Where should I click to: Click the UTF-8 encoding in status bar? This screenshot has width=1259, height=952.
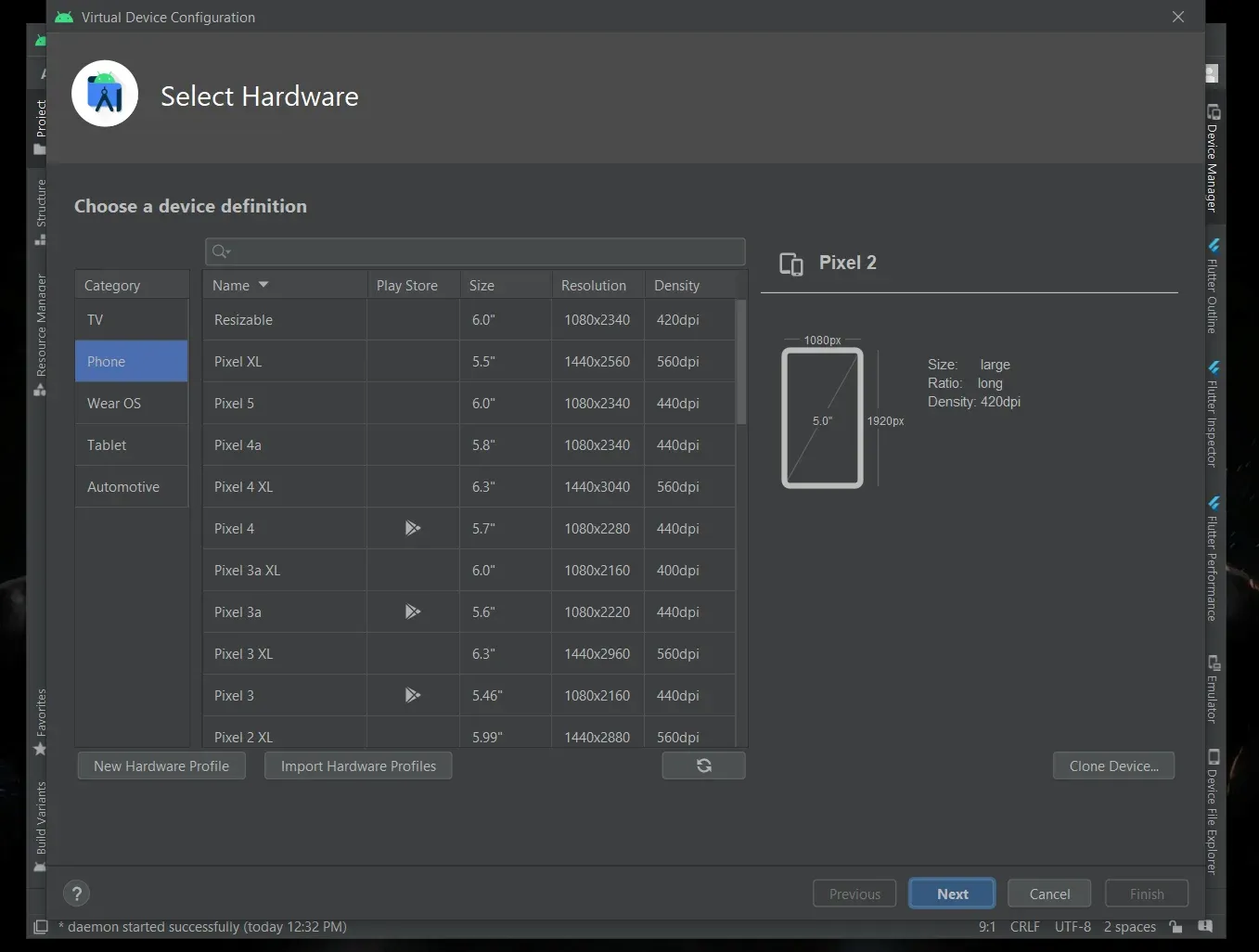point(1073,927)
